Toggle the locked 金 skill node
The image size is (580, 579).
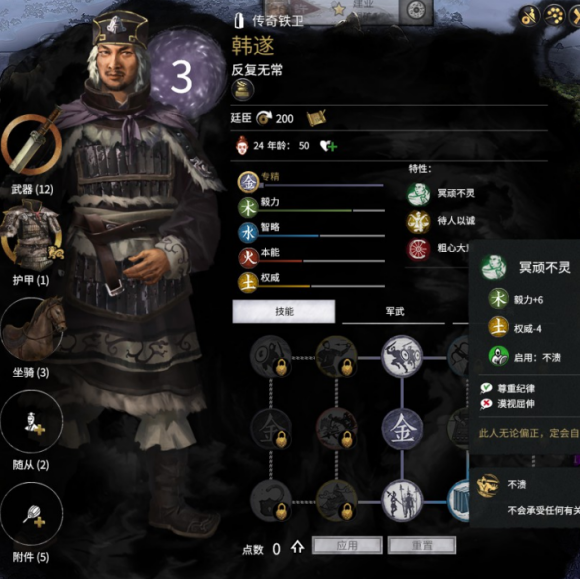coord(270,430)
